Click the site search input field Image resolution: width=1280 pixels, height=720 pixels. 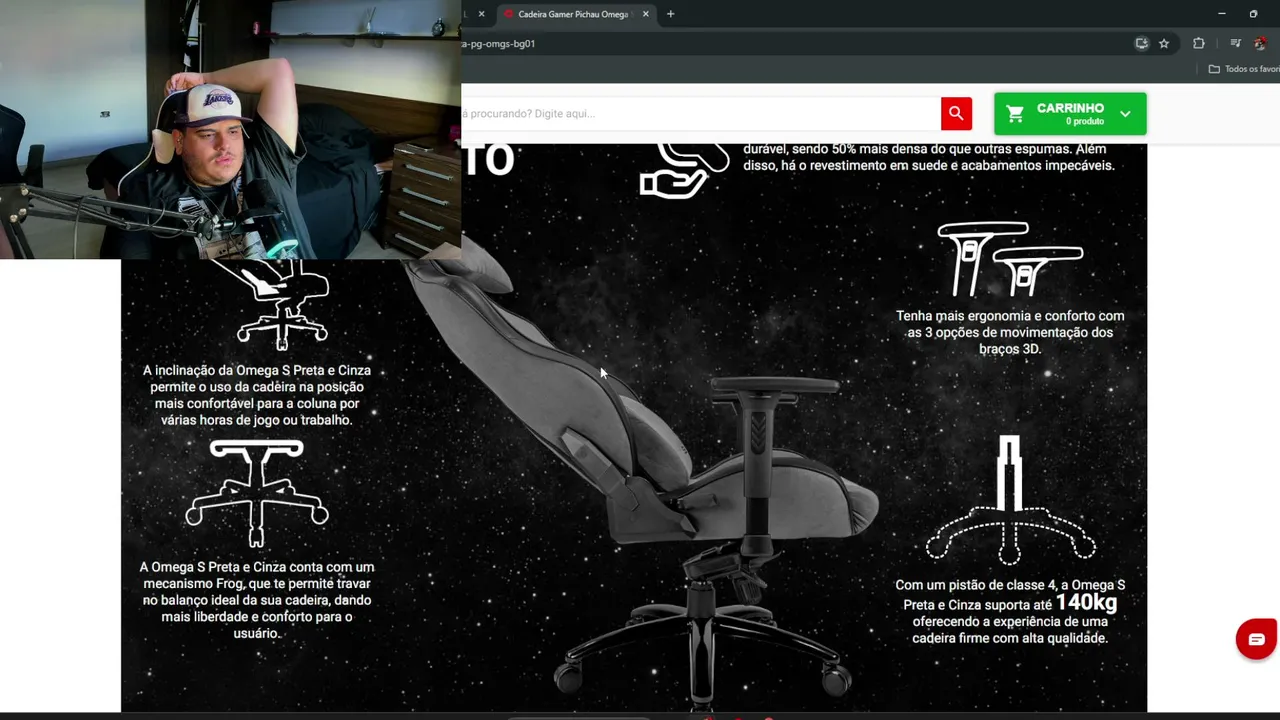pyautogui.click(x=700, y=114)
